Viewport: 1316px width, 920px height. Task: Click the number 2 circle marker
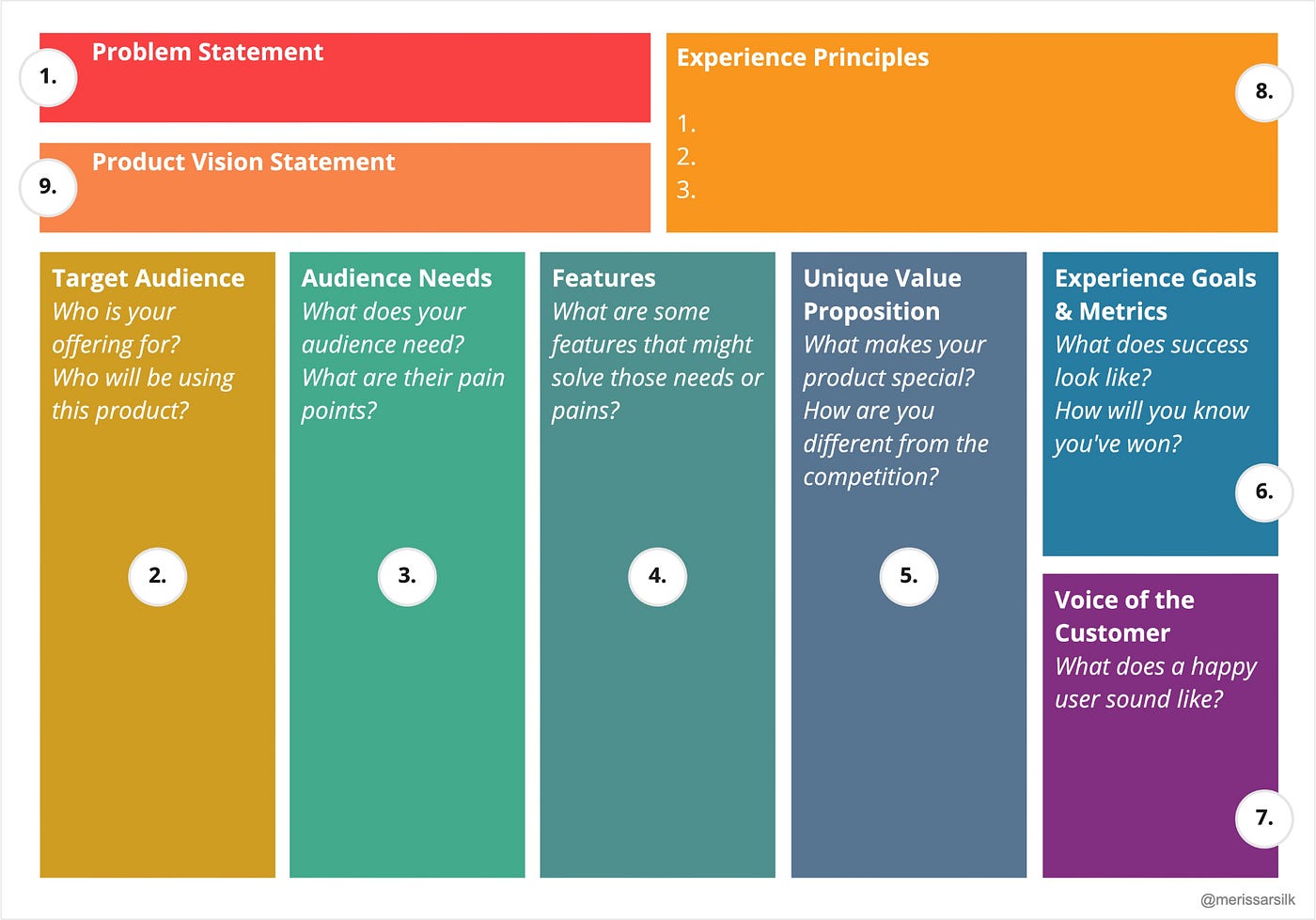pos(157,576)
